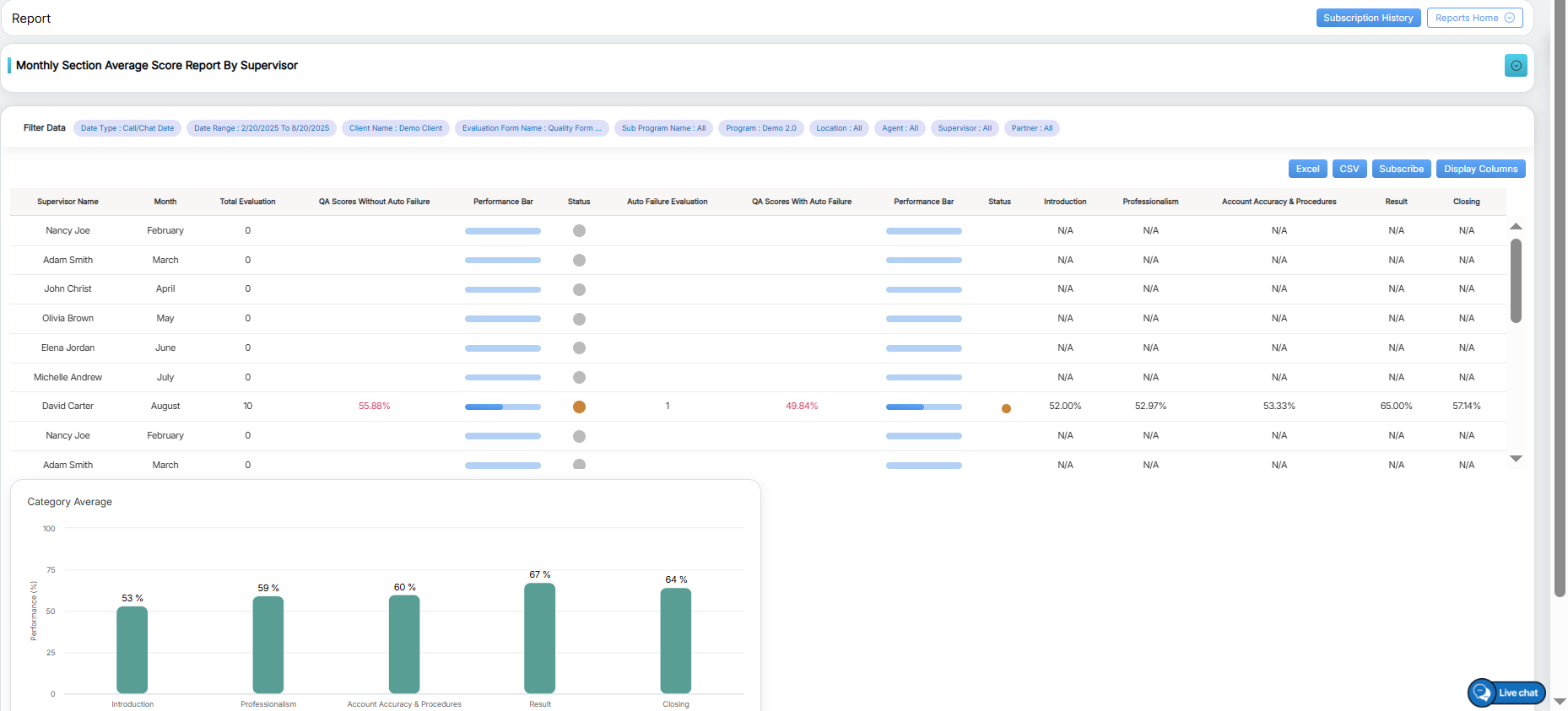Export report to Excel
Viewport: 1568px width, 711px height.
1307,169
